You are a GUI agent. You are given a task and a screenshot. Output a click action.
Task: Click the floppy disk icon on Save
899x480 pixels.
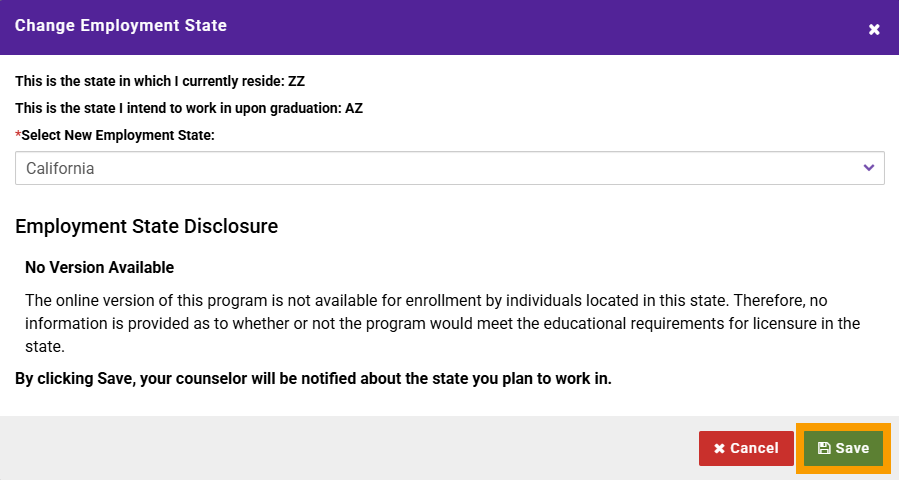click(x=824, y=448)
